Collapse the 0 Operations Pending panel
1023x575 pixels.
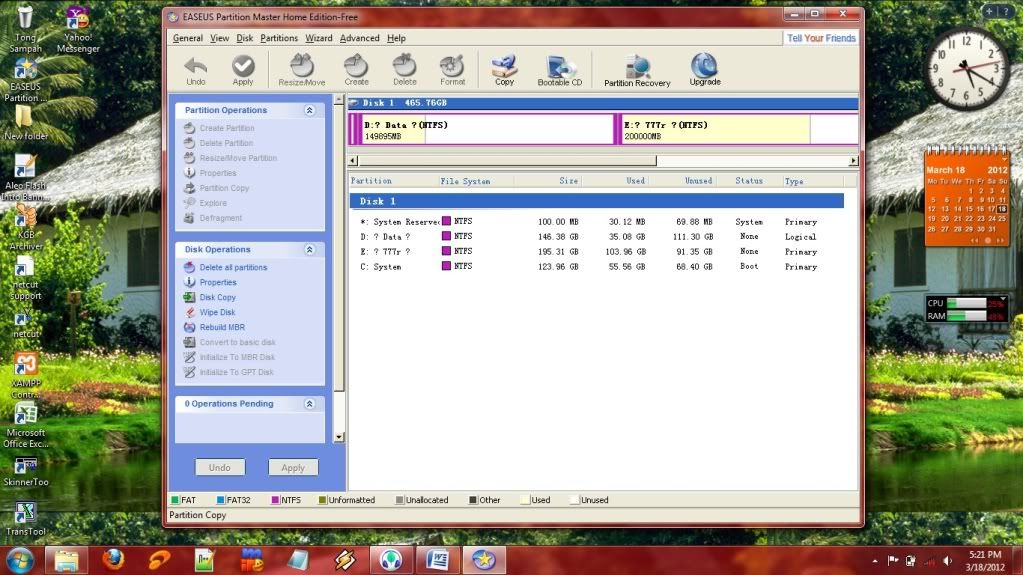point(310,404)
